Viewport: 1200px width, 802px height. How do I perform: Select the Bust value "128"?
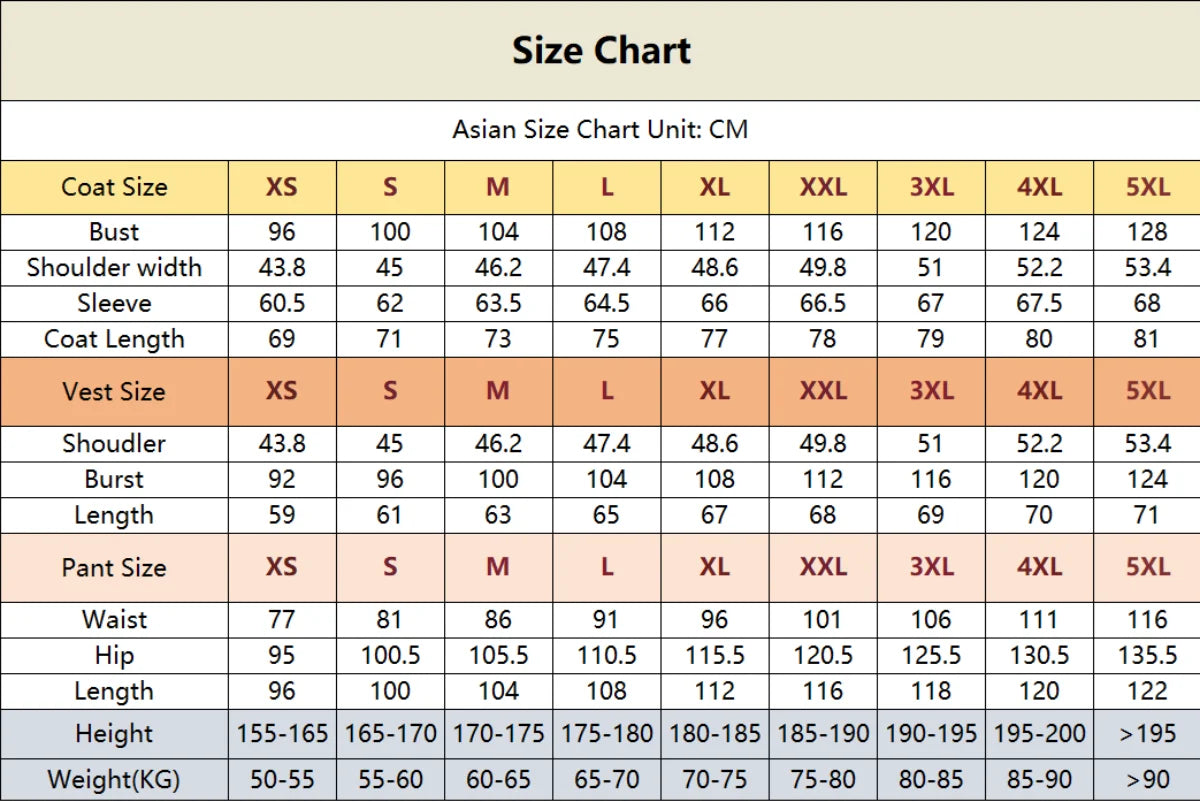[1147, 232]
